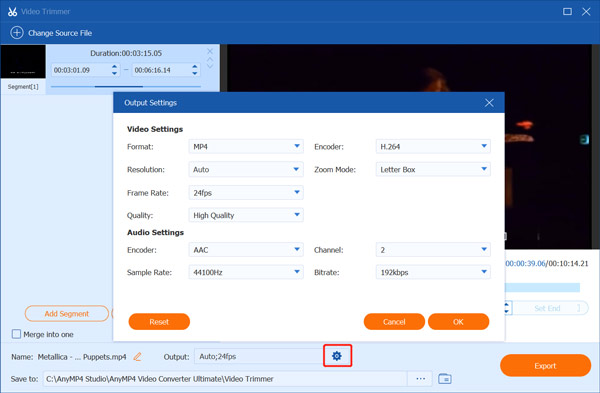Image resolution: width=600 pixels, height=393 pixels.
Task: Maximize the Video Trimmer window
Action: point(567,11)
